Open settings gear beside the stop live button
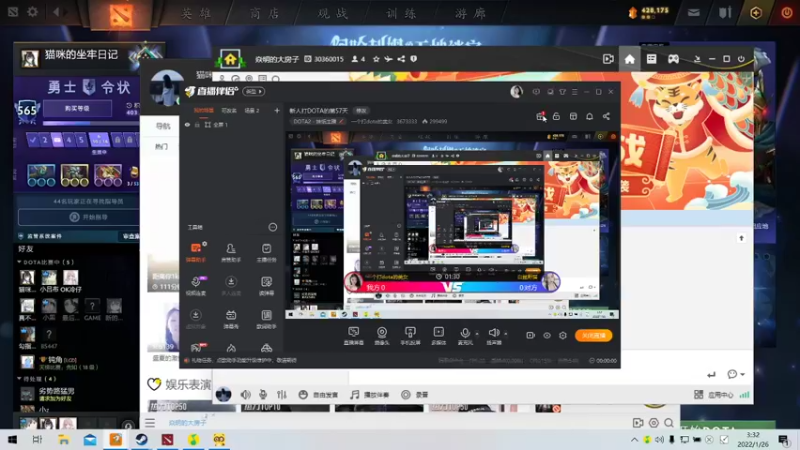 (563, 335)
